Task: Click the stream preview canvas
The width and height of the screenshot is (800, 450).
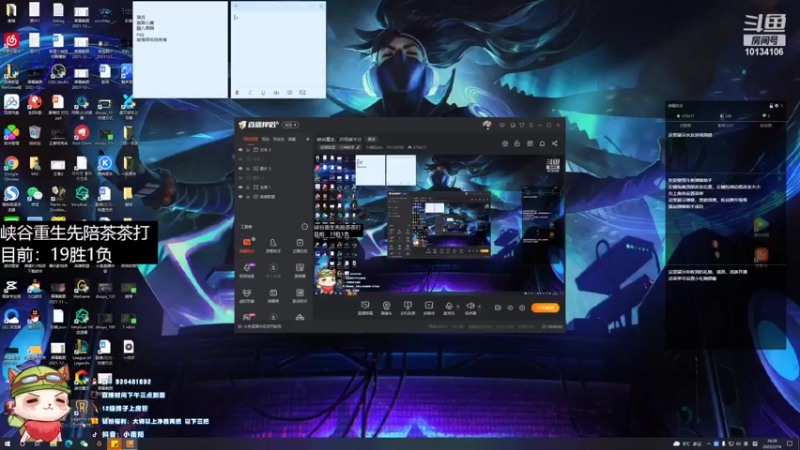Action: click(439, 225)
